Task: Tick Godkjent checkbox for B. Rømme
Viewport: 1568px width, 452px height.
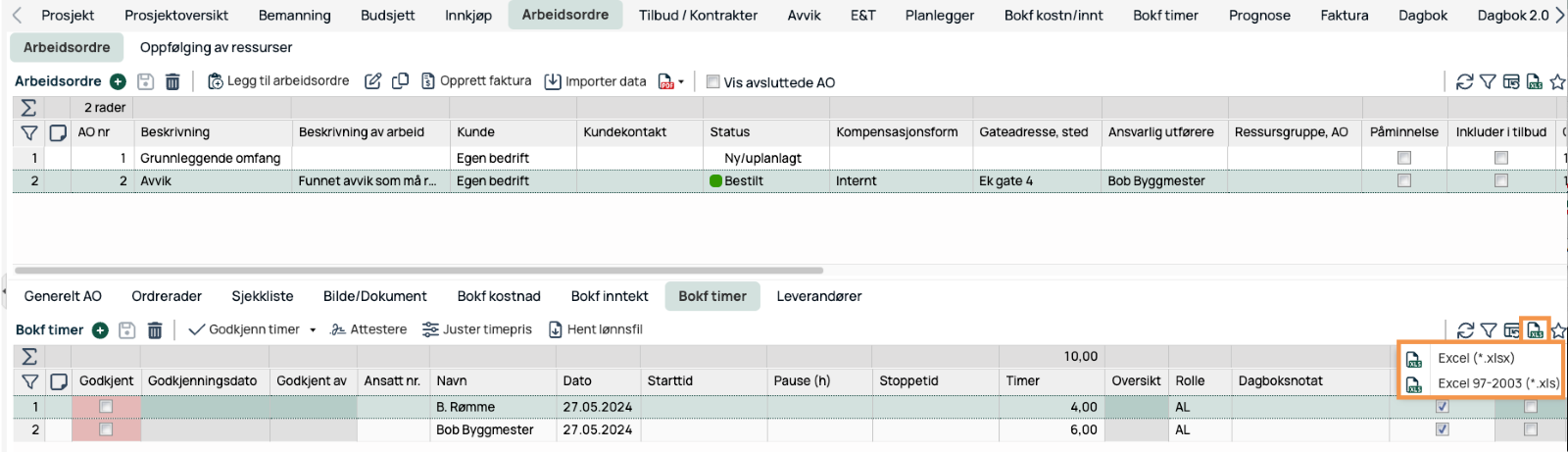Action: (x=106, y=407)
